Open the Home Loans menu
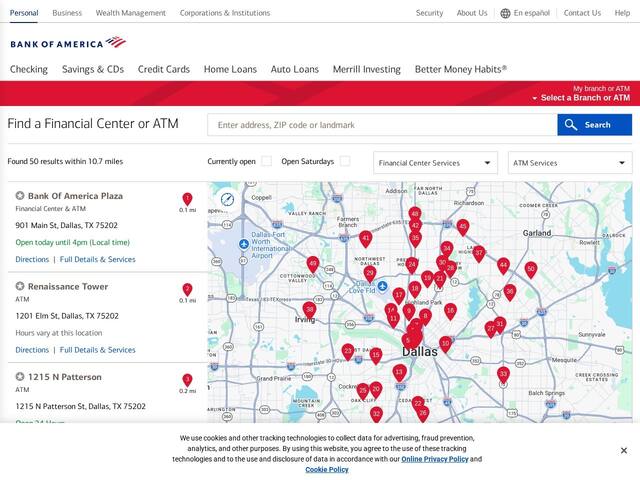This screenshot has width=640, height=480. pos(230,69)
